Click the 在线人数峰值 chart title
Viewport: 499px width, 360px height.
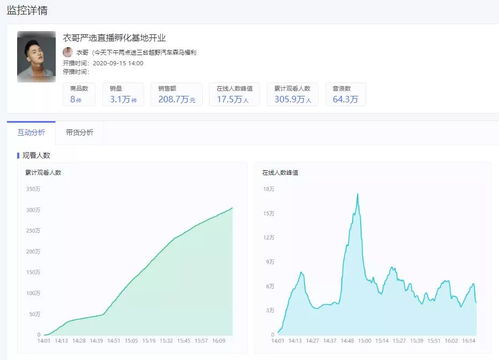(x=280, y=172)
